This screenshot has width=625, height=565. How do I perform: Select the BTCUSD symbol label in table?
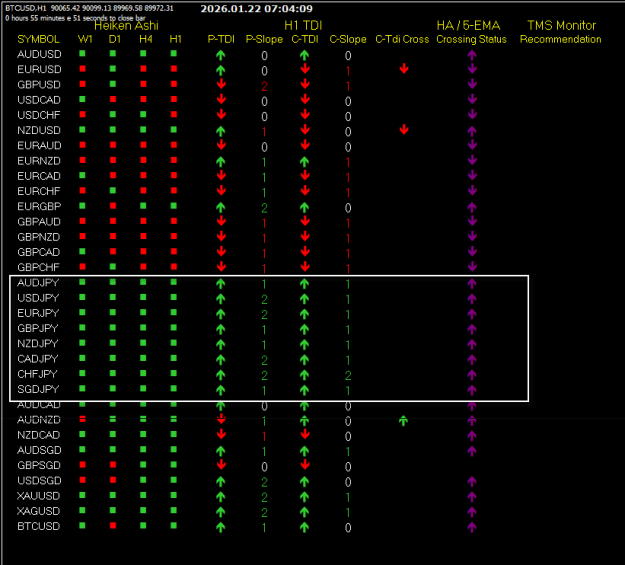38,526
